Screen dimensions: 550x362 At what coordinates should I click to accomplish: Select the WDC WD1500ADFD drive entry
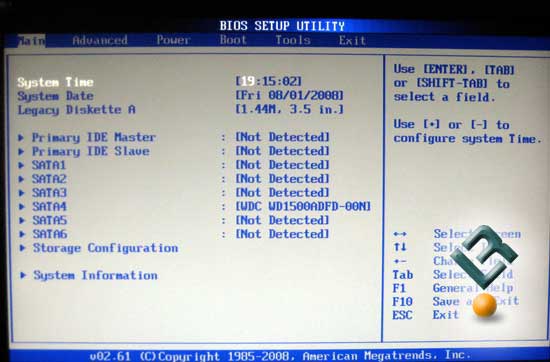coord(303,206)
